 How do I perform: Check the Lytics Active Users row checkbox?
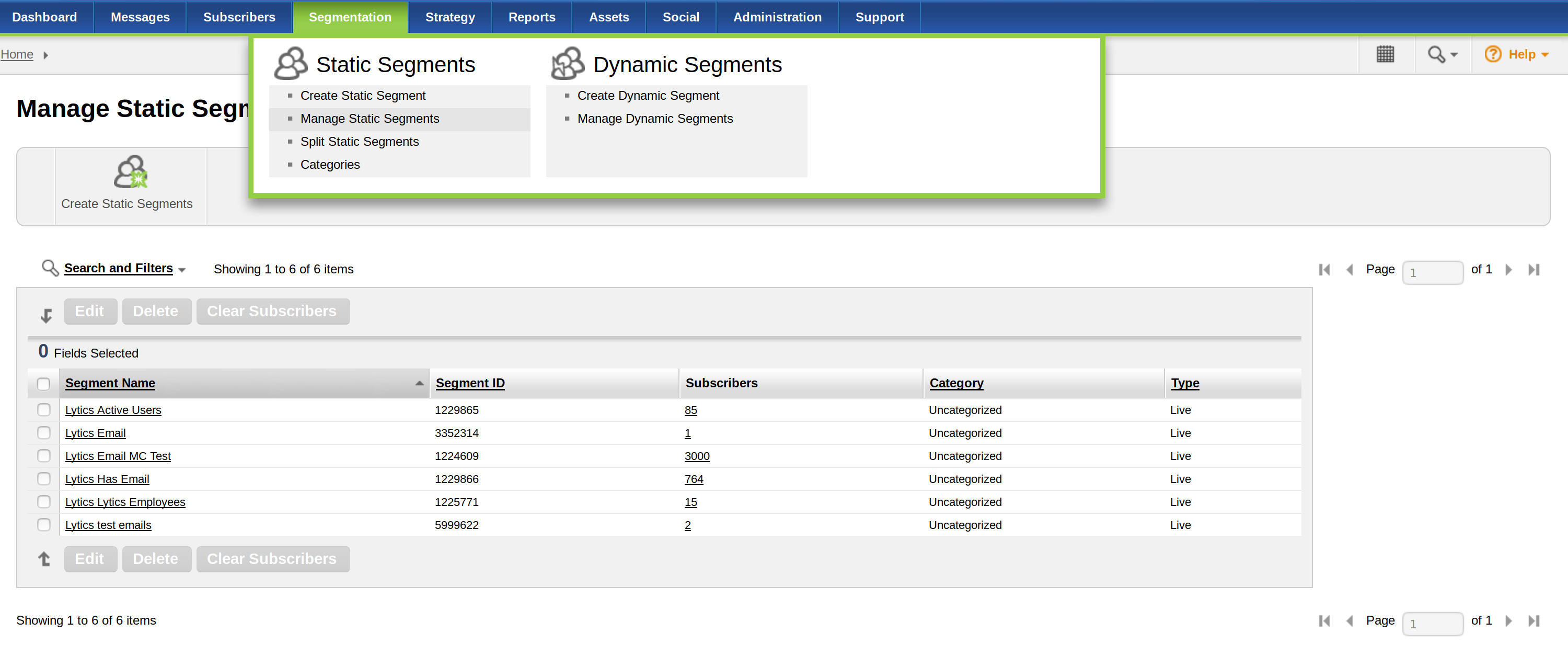click(x=44, y=410)
